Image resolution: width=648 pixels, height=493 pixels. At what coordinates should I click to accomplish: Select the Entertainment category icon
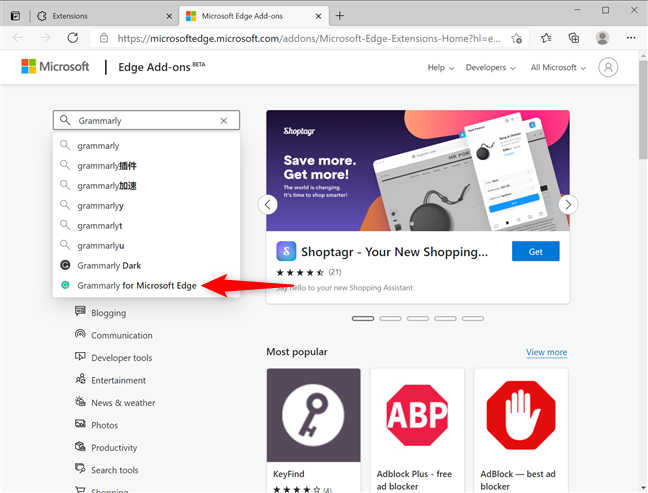coord(80,379)
